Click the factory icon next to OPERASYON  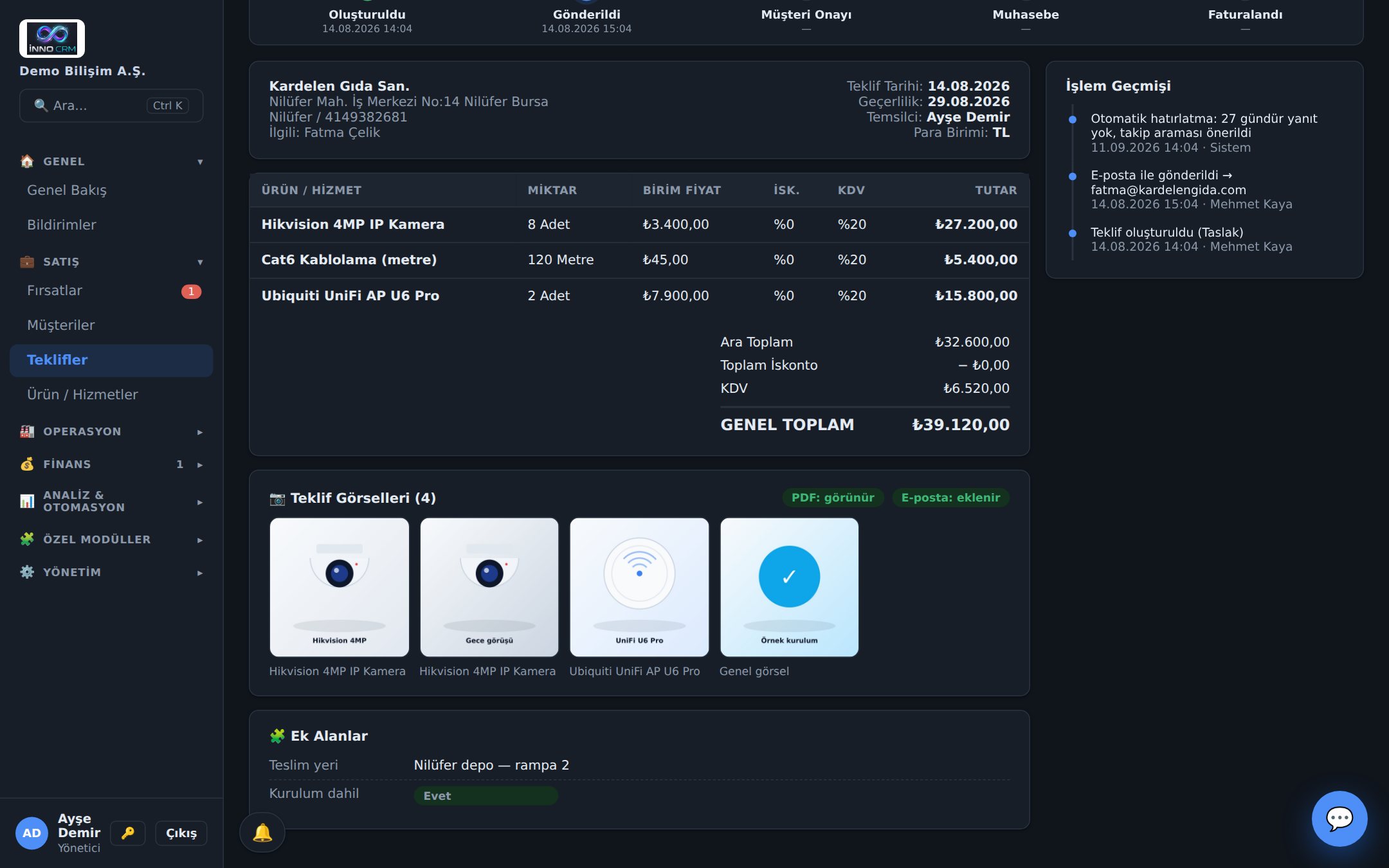point(27,431)
